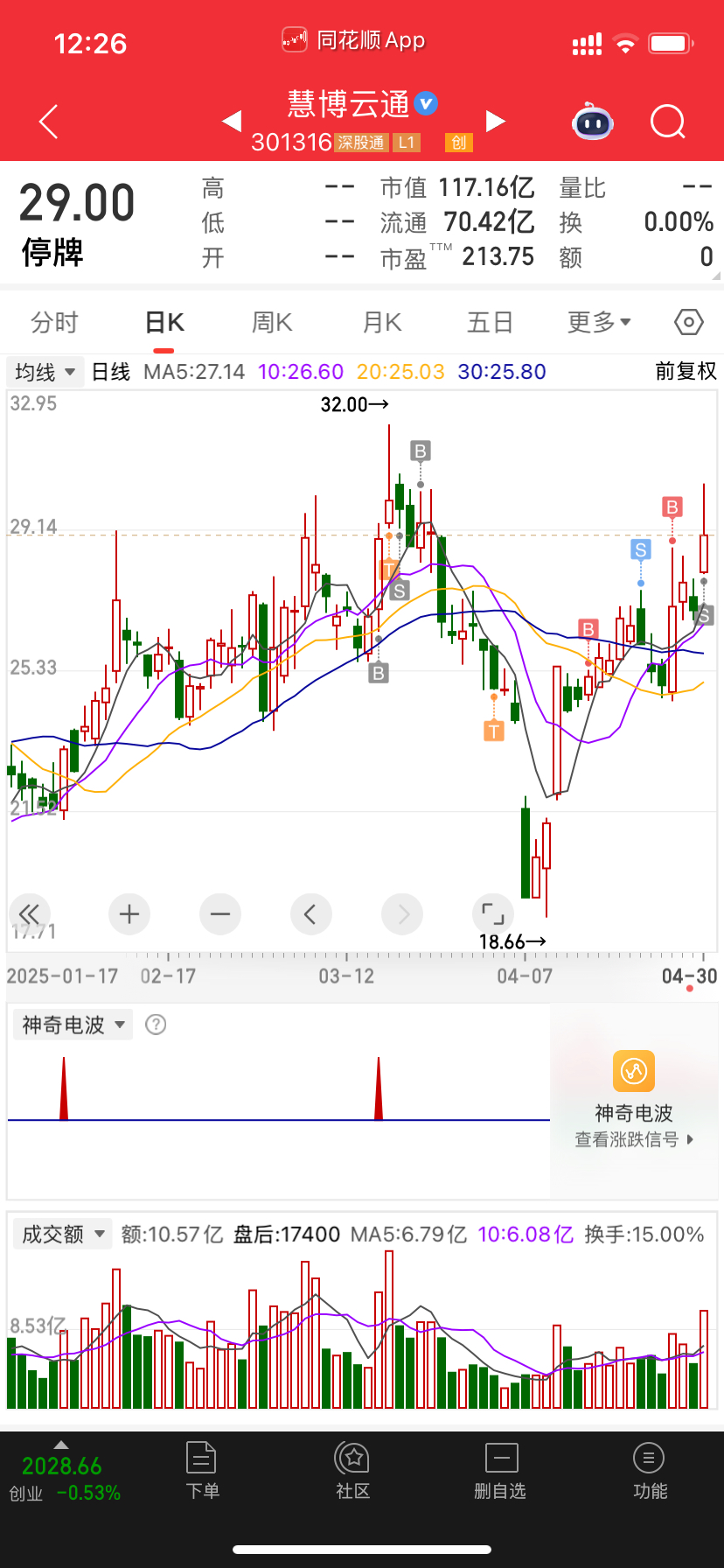The width and height of the screenshot is (724, 1568).
Task: Tap the L1 level tag
Action: 407,143
